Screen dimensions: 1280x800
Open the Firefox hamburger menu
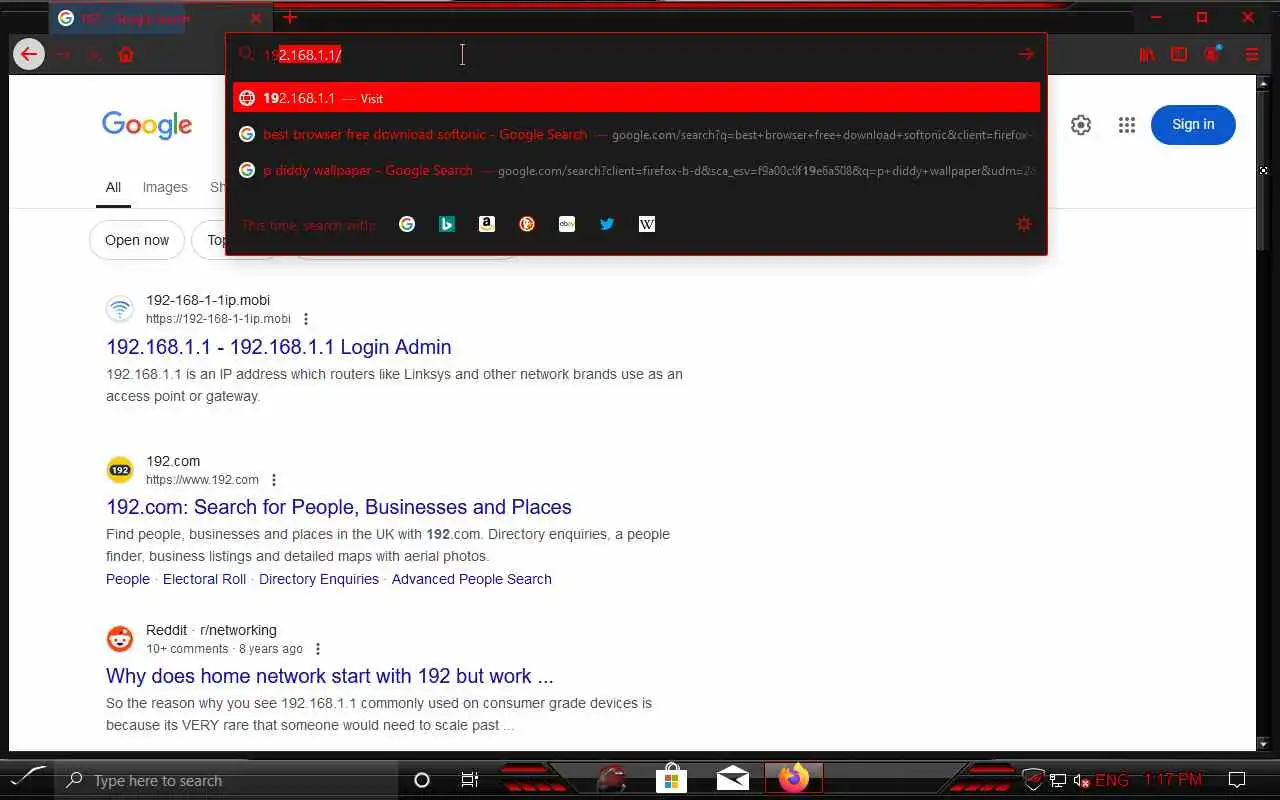tap(1252, 55)
